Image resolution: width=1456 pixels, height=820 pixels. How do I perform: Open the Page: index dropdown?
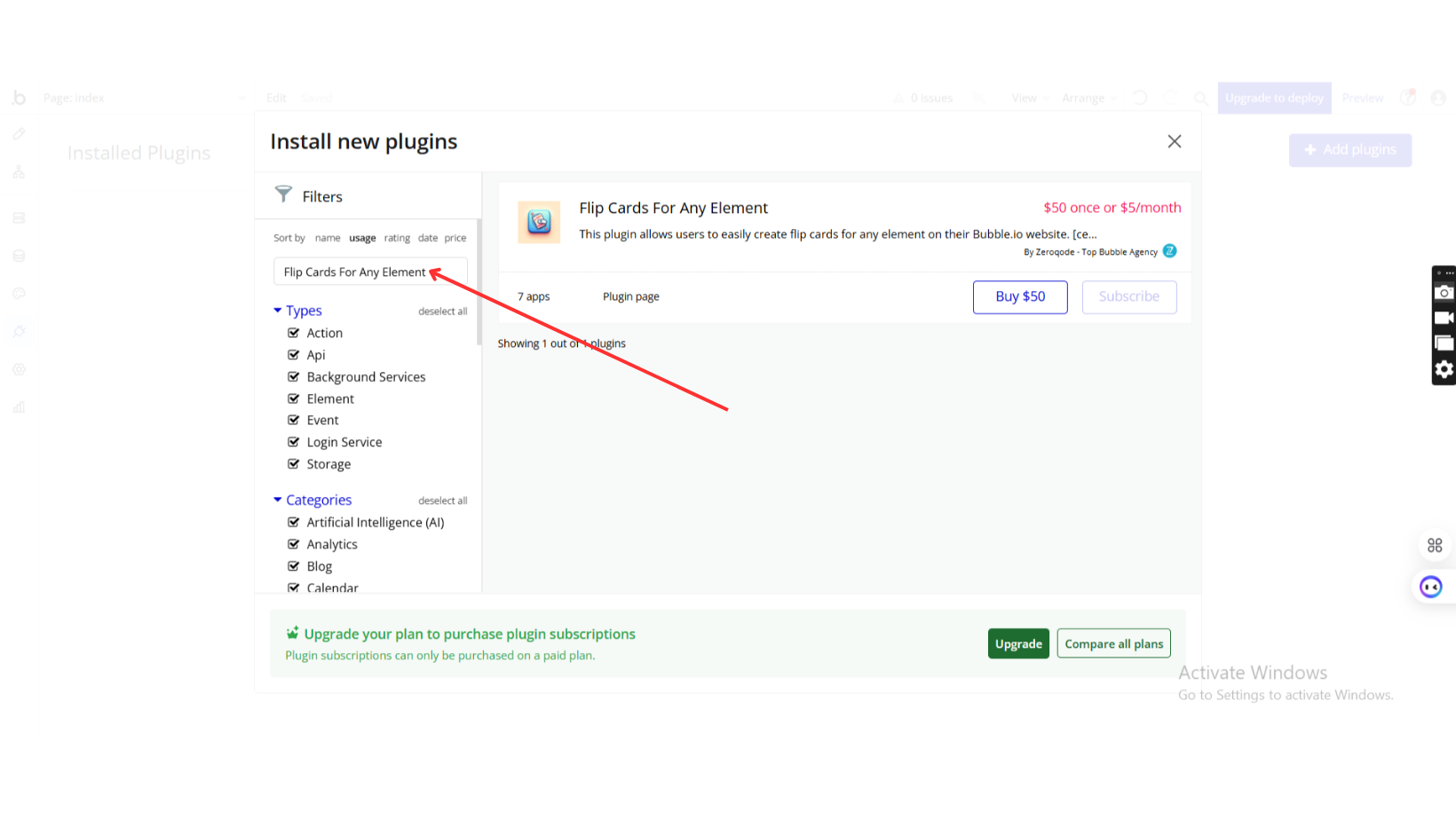click(x=145, y=98)
